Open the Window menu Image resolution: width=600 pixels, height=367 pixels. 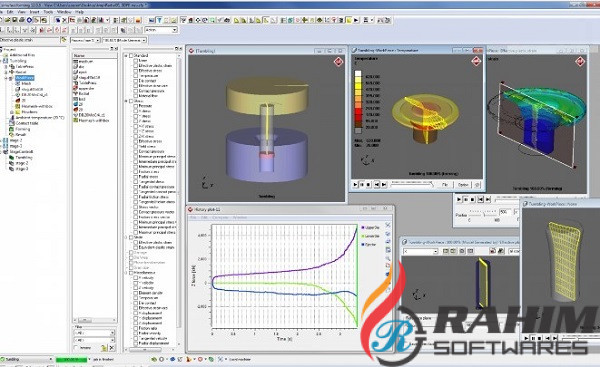click(64, 12)
